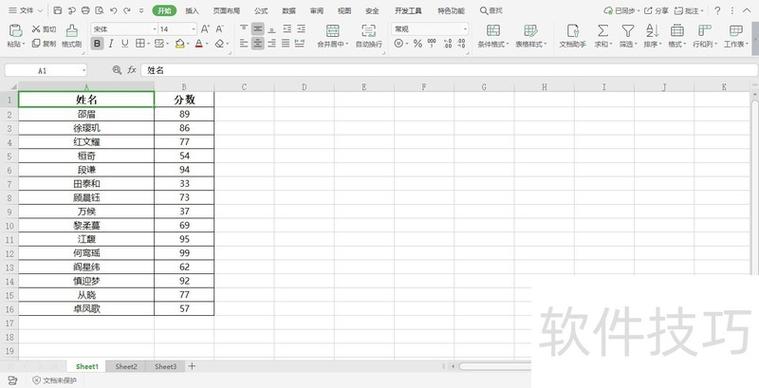759x388 pixels.
Task: Click the Find (查找) search button
Action: (x=491, y=10)
